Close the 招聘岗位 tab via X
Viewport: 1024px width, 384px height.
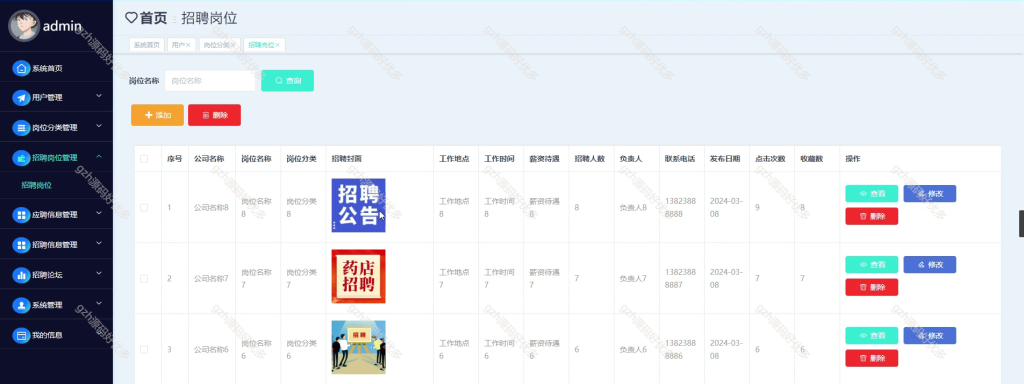[x=278, y=45]
